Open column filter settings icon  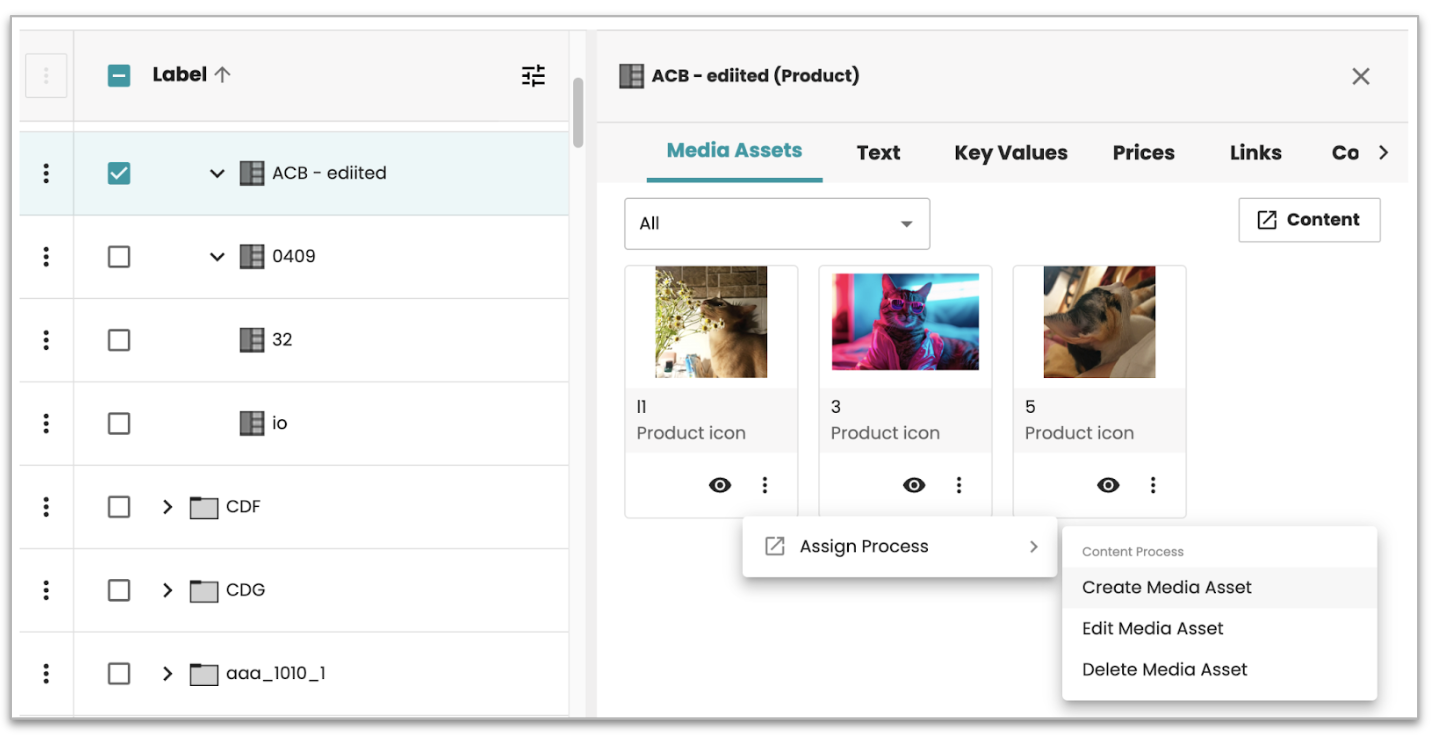coord(533,76)
